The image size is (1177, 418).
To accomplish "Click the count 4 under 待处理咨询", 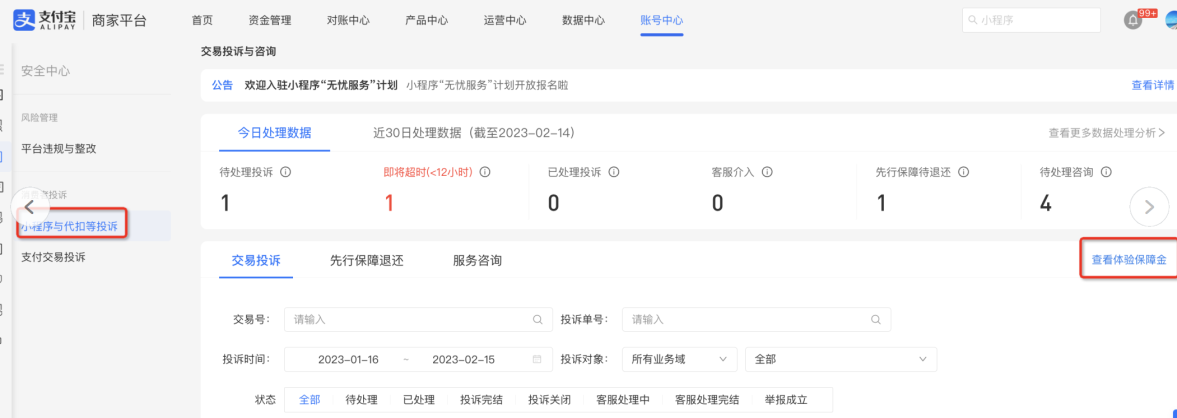I will pos(1046,203).
